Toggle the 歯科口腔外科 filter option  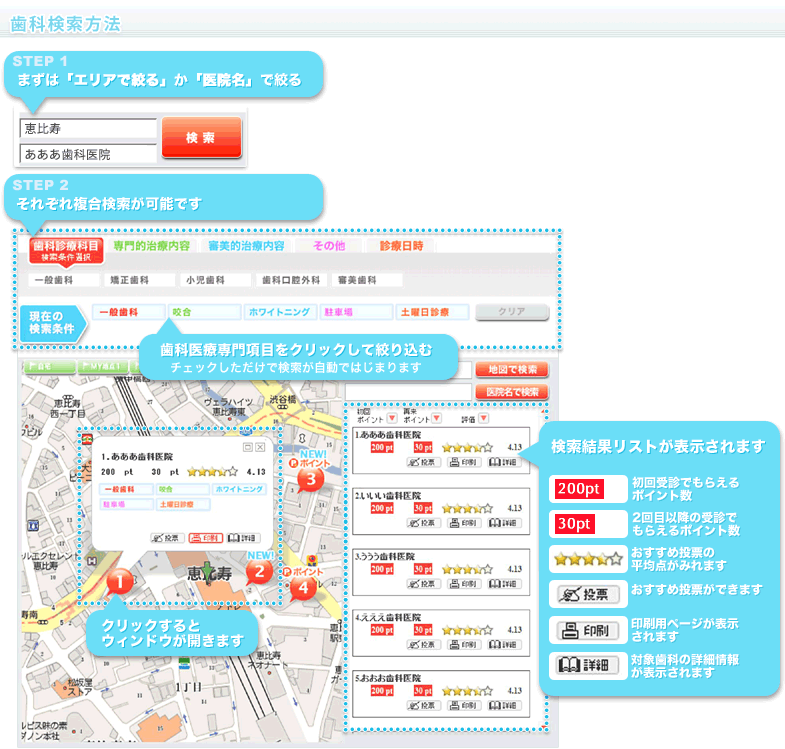(292, 280)
